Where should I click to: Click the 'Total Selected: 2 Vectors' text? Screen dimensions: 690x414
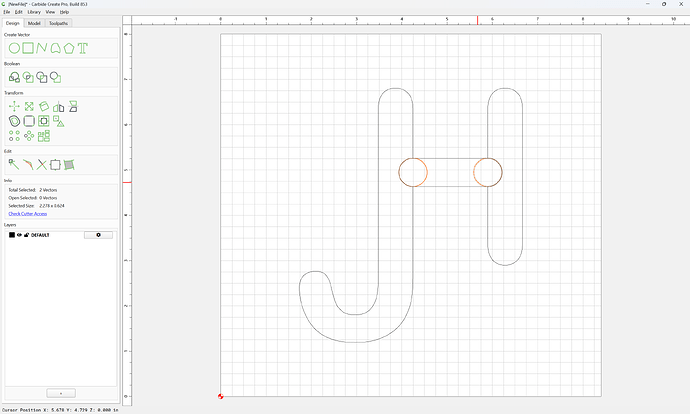33,190
